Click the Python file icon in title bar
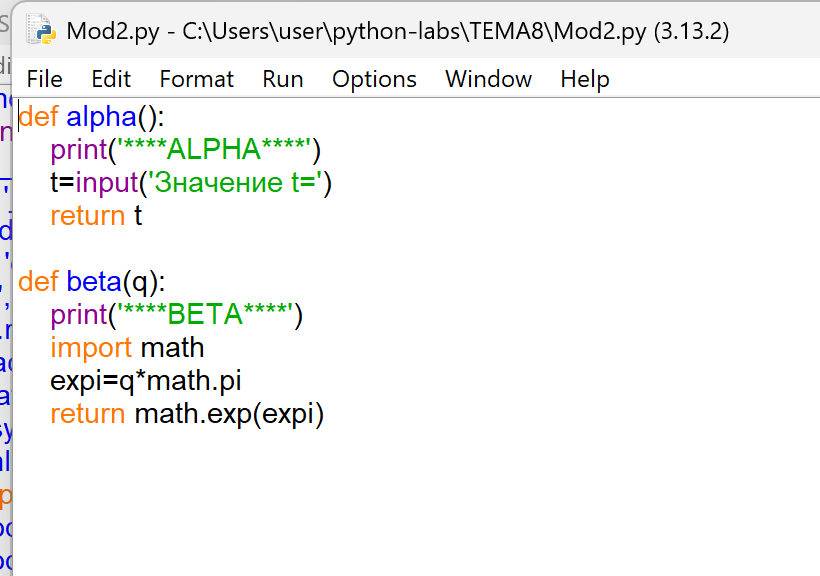This screenshot has width=820, height=576. [x=40, y=30]
